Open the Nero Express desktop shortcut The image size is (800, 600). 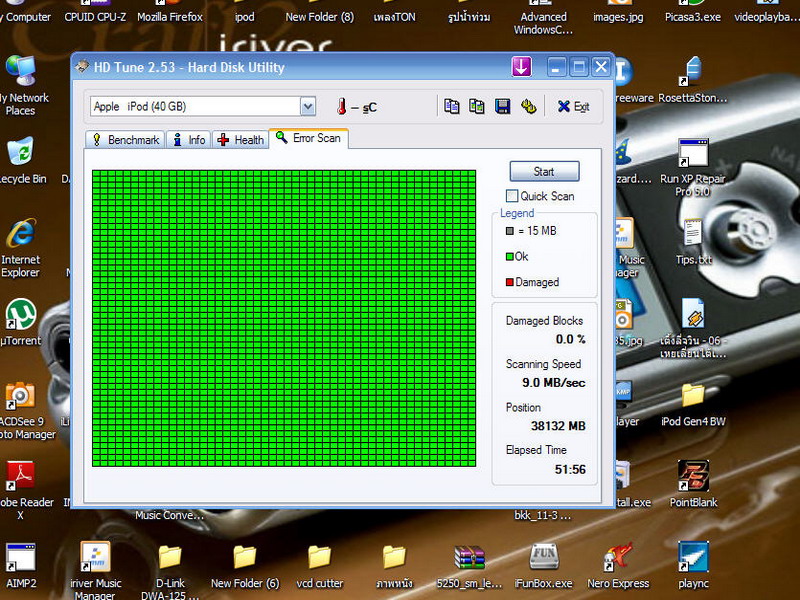[x=618, y=558]
